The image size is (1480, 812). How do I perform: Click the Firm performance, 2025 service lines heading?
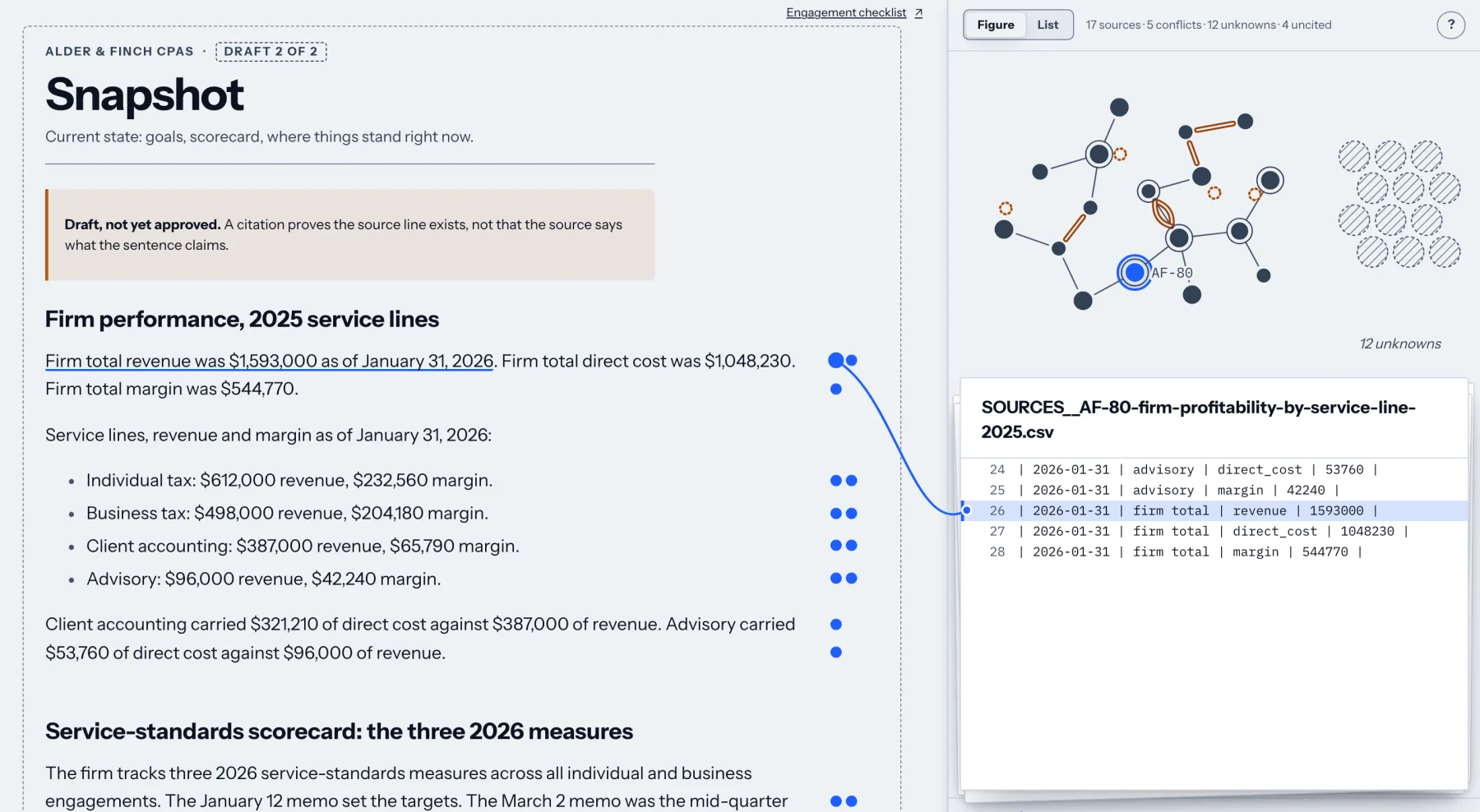tap(242, 319)
